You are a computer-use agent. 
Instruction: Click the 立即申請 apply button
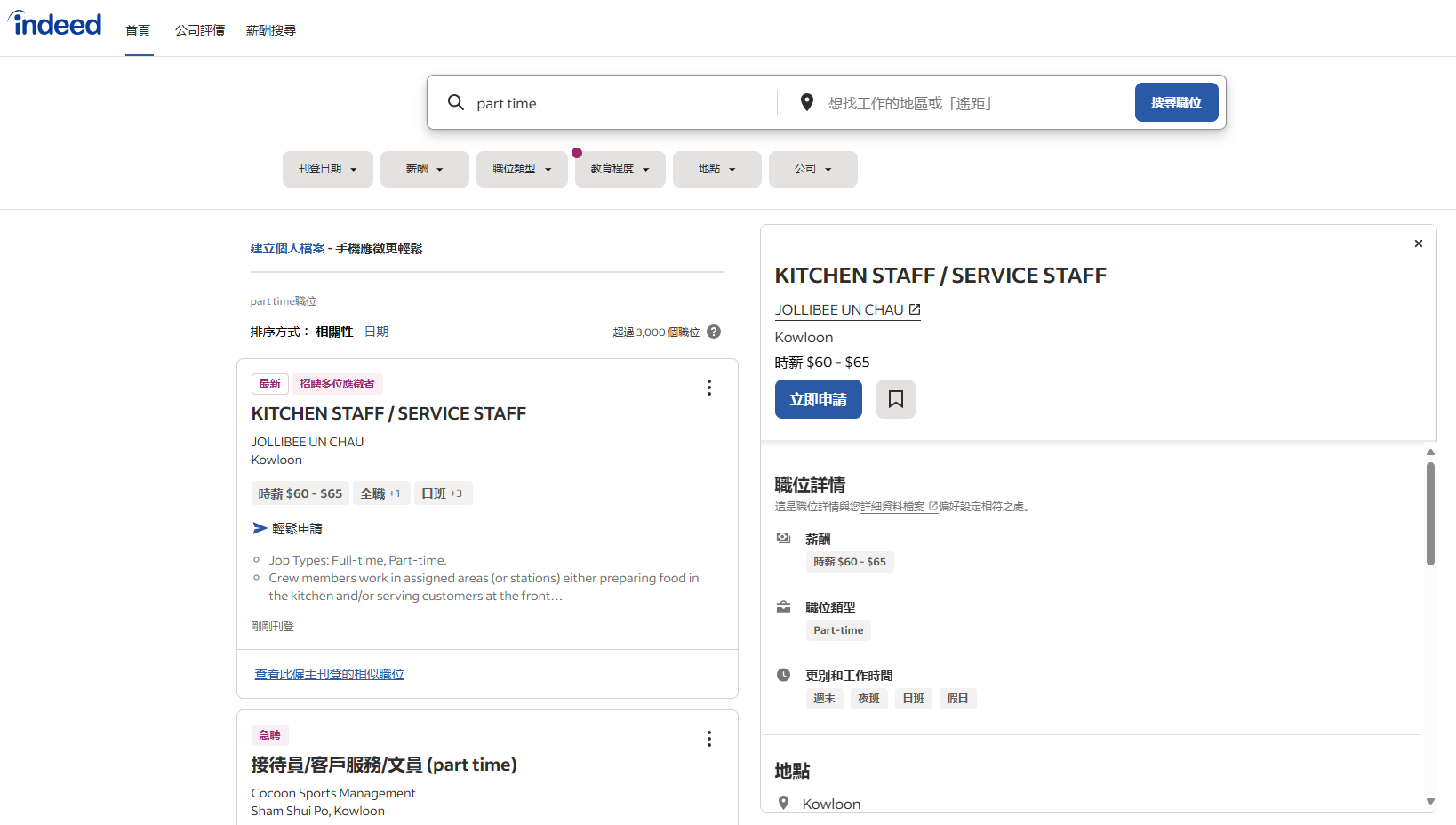(819, 399)
